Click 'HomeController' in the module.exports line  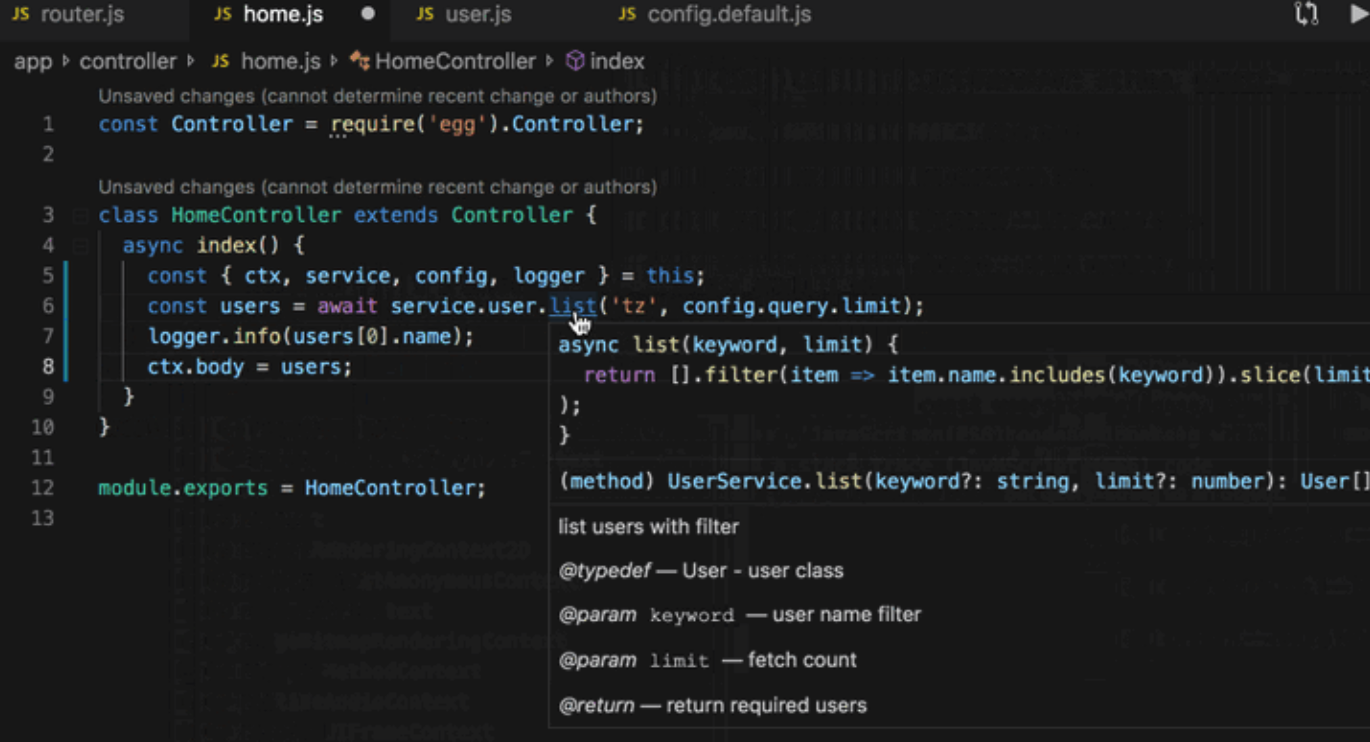(389, 488)
